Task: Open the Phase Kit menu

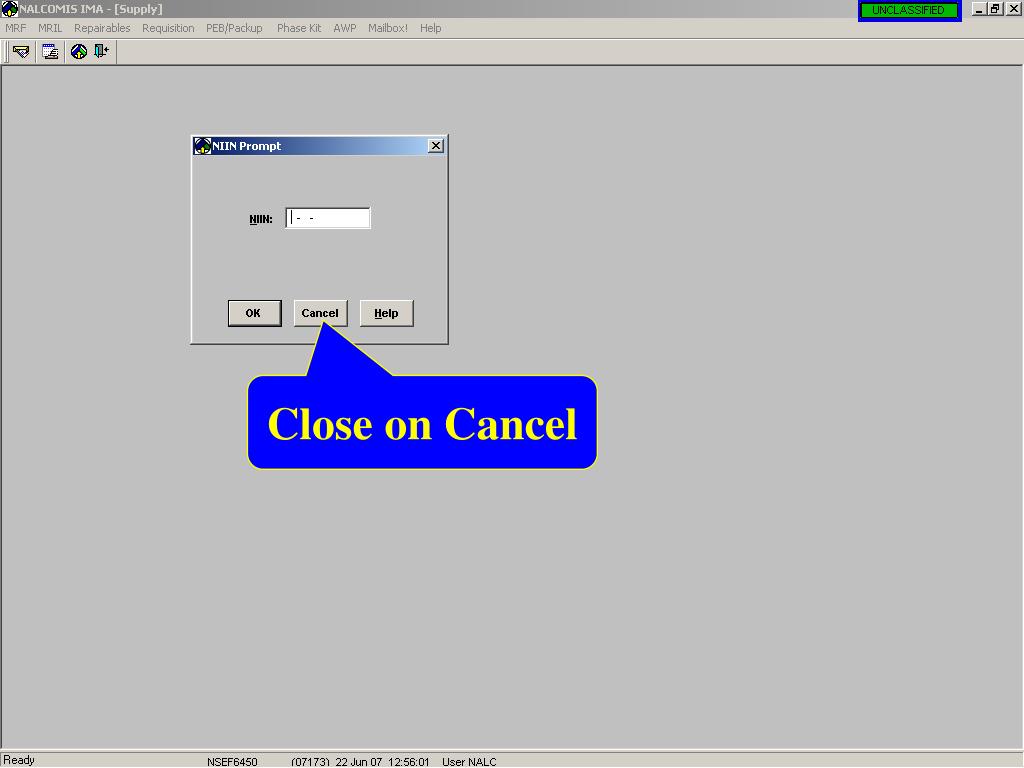Action: coord(298,28)
